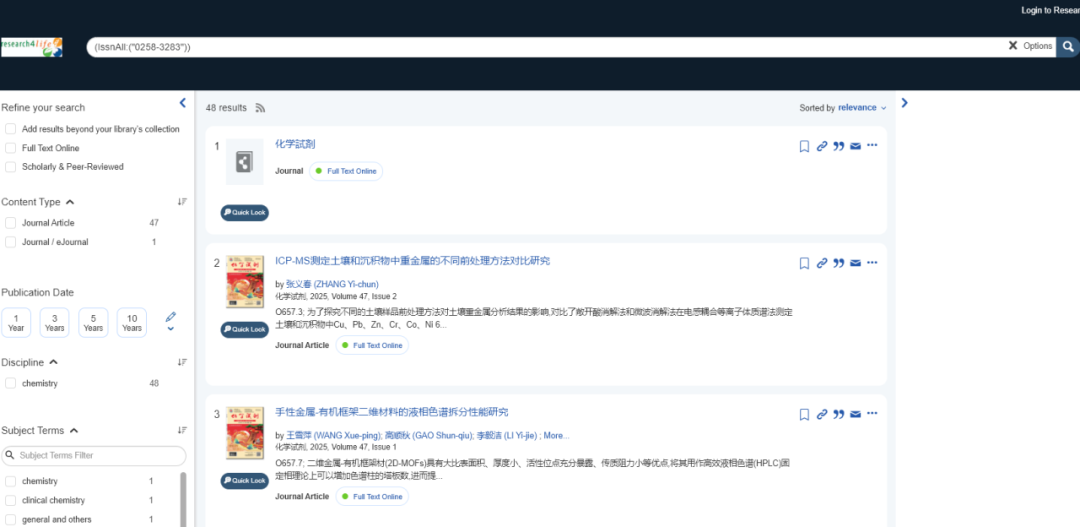The height and width of the screenshot is (527, 1080).
Task: Tick the Journal Article content type
Action: pyautogui.click(x=11, y=223)
